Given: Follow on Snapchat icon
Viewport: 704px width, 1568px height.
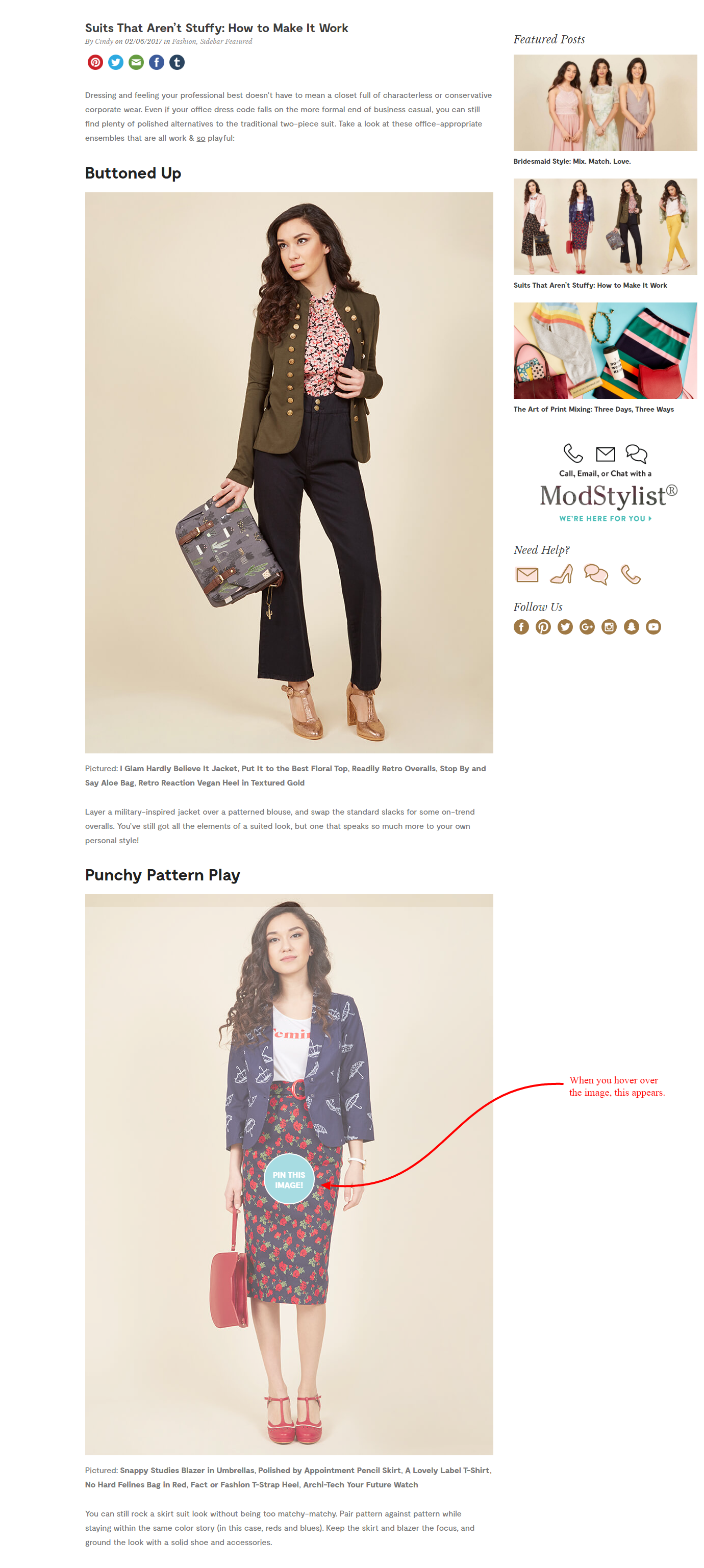Looking at the screenshot, I should click(631, 626).
